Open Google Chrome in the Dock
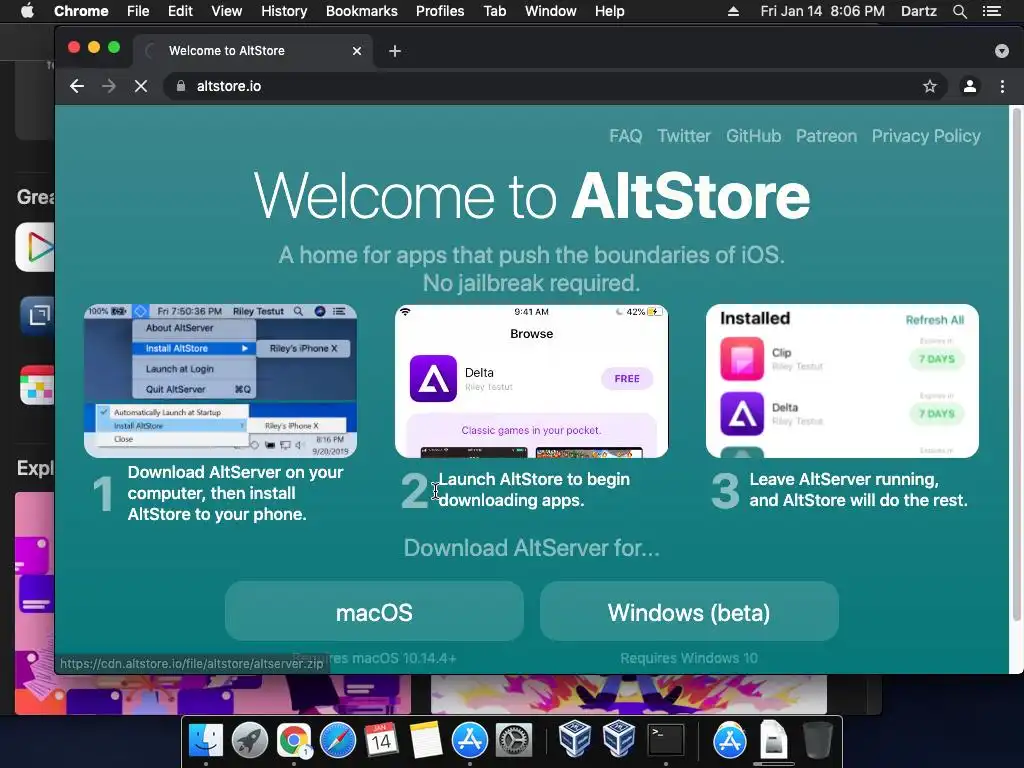 click(x=294, y=741)
